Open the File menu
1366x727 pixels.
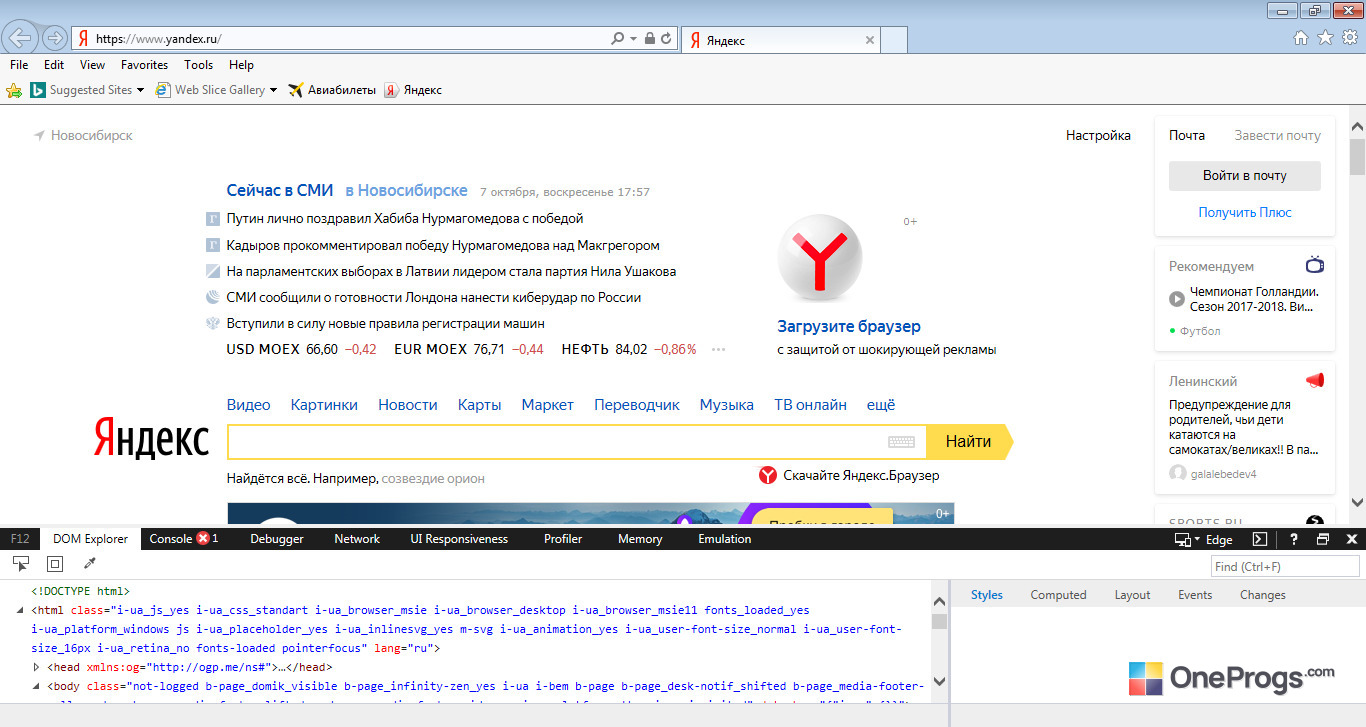coord(19,65)
